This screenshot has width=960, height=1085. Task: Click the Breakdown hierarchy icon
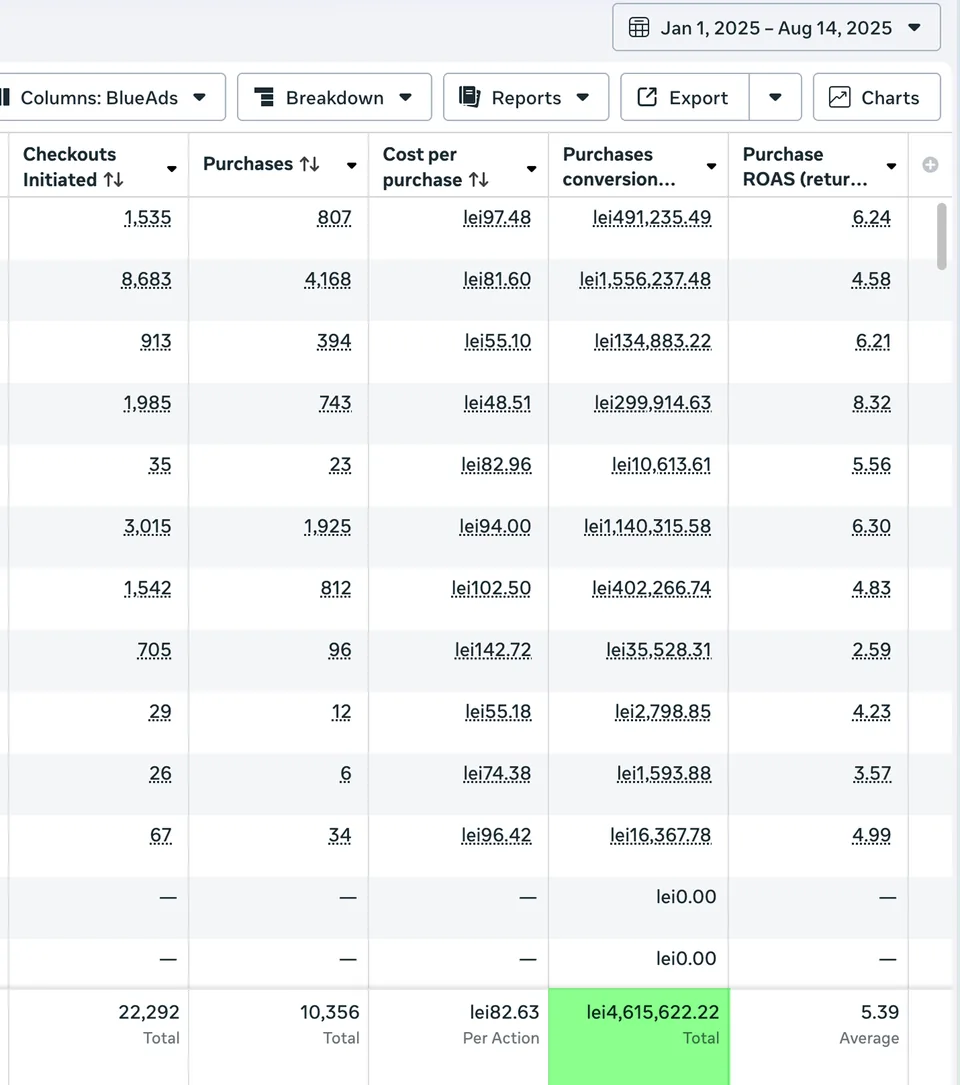(264, 97)
